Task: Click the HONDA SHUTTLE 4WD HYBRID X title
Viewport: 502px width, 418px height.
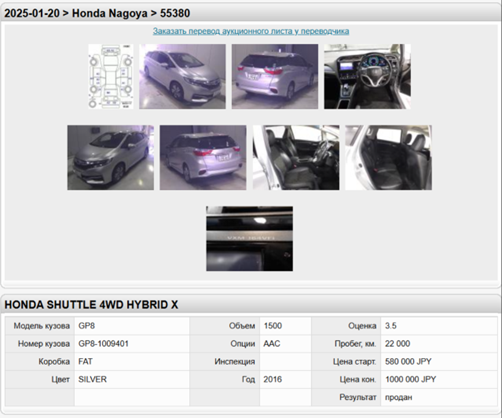Action: click(91, 305)
